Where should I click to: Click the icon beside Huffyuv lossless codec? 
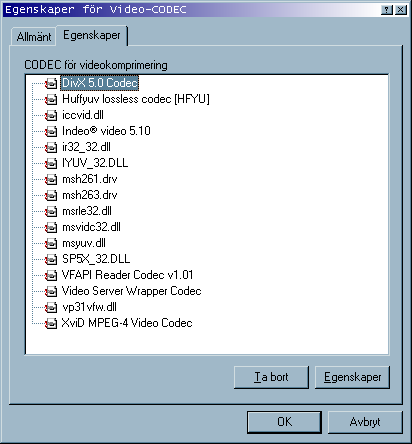click(51, 99)
